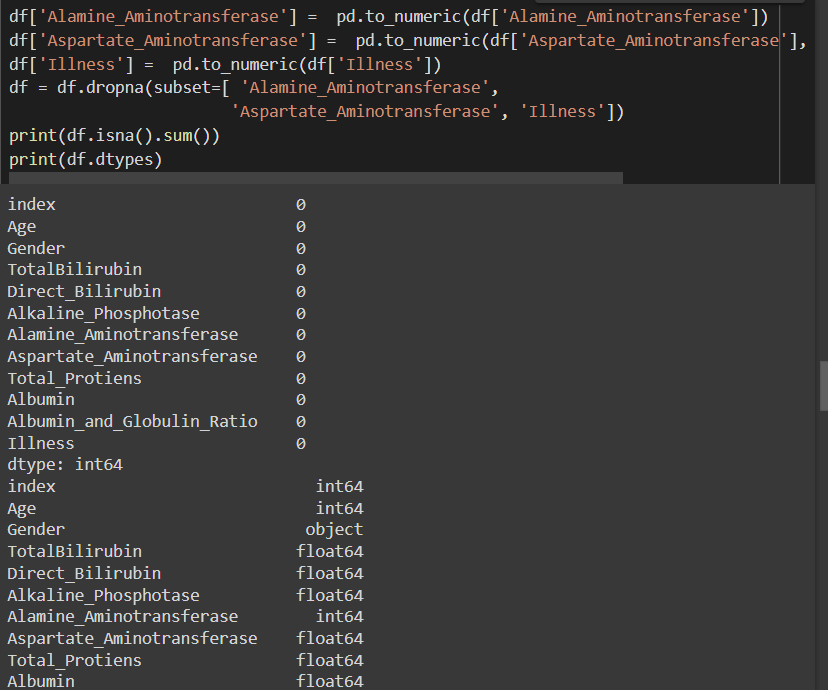Click the 0 count beside TotalBilirubin

coord(300,270)
